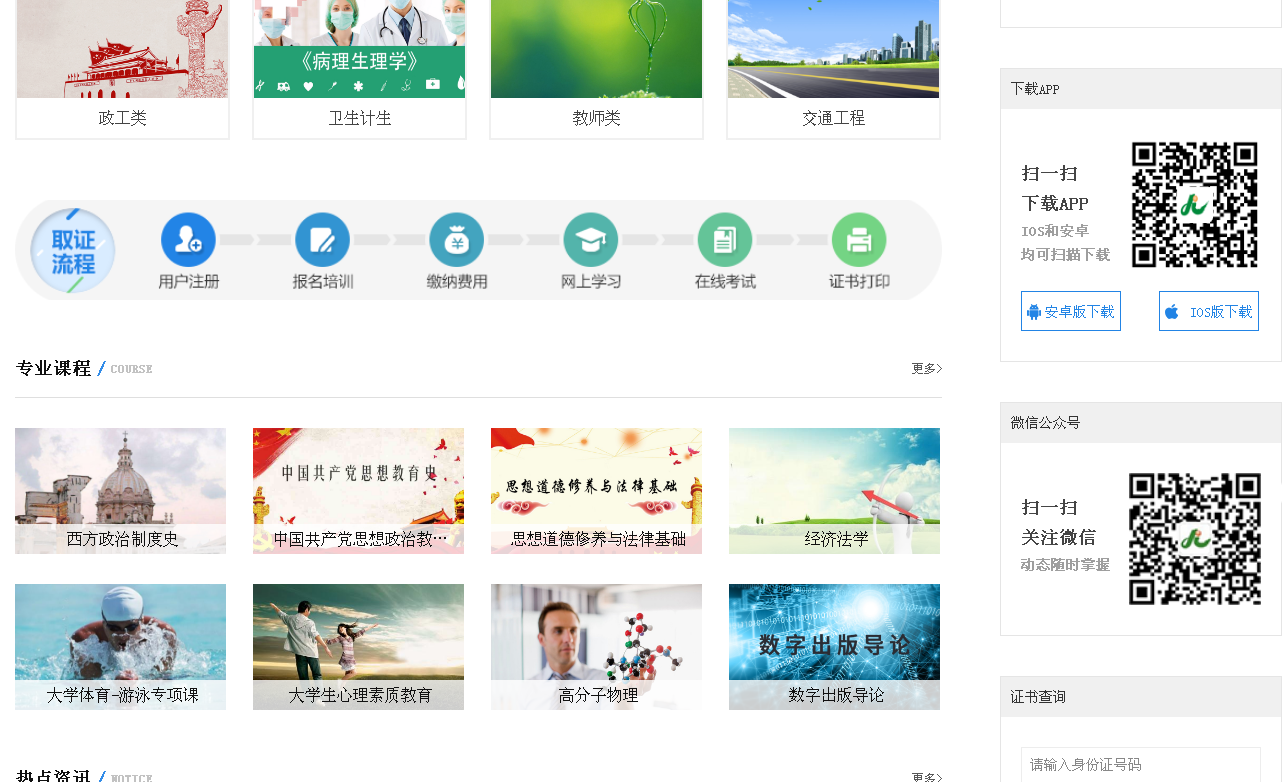The height and width of the screenshot is (782, 1288).
Task: Click the 在线考试 online exam icon
Action: [x=724, y=240]
